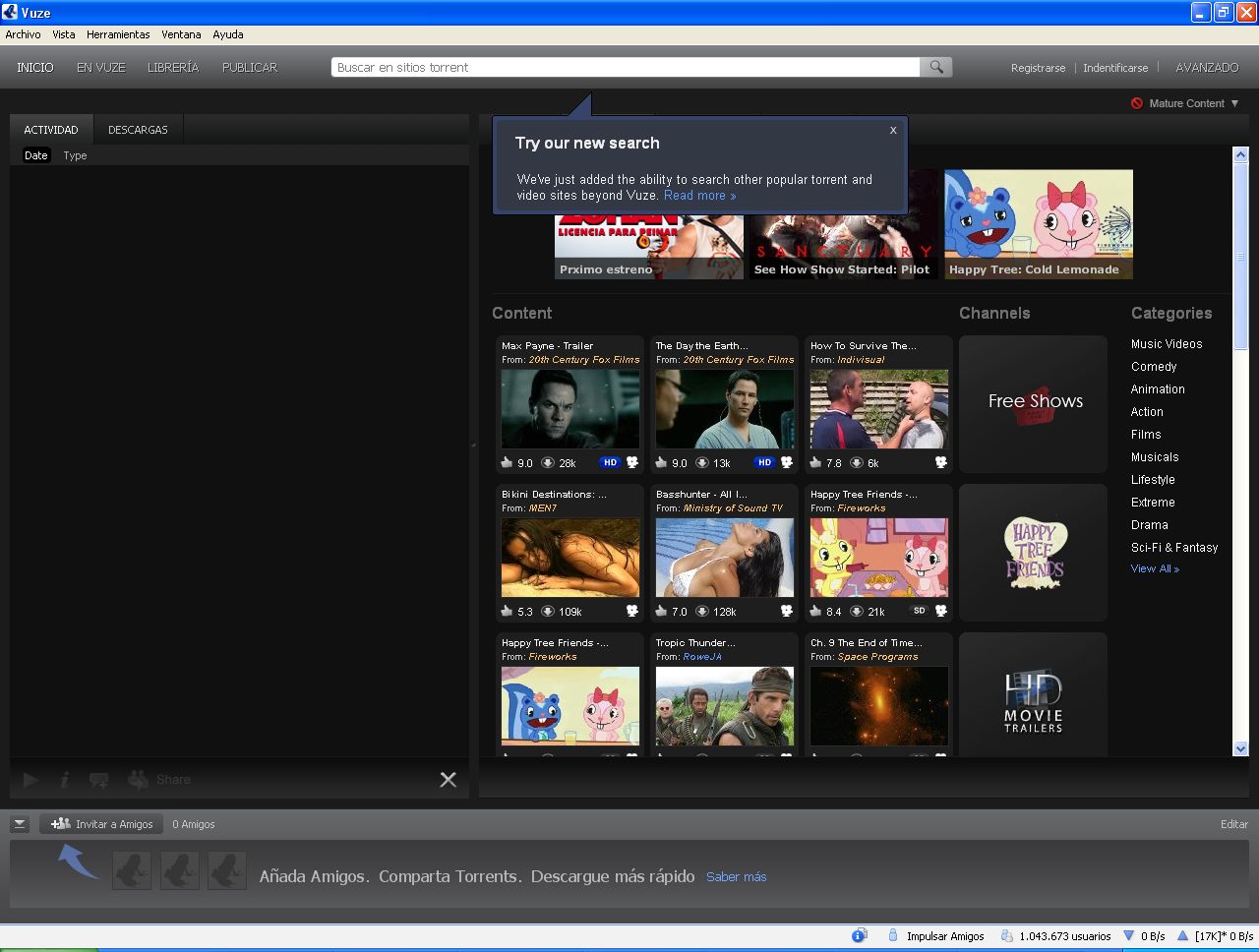
Task: Open the PUBLICAR tab
Action: (x=250, y=68)
